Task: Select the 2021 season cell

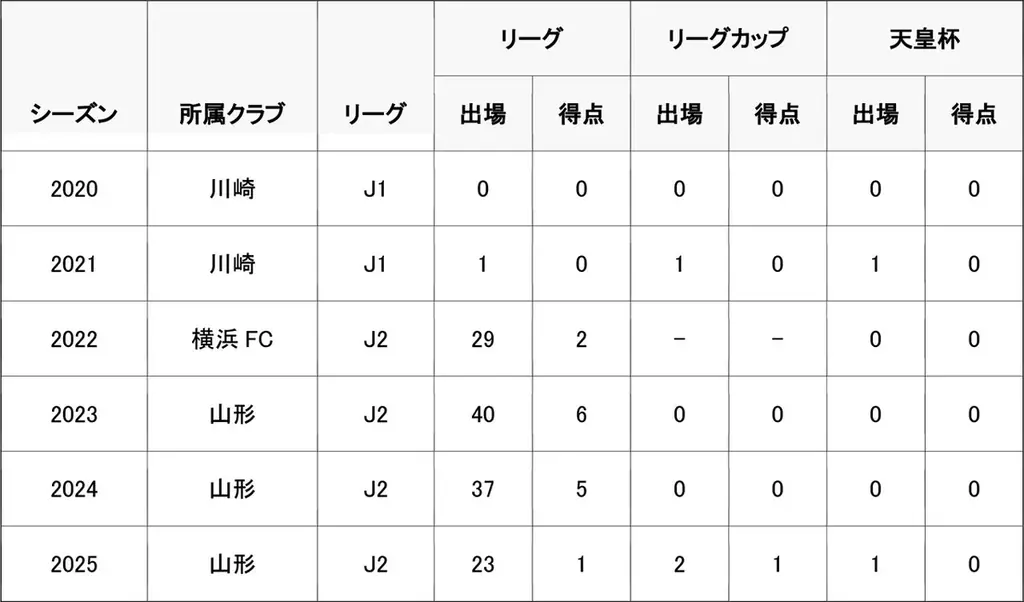Action: pos(74,264)
